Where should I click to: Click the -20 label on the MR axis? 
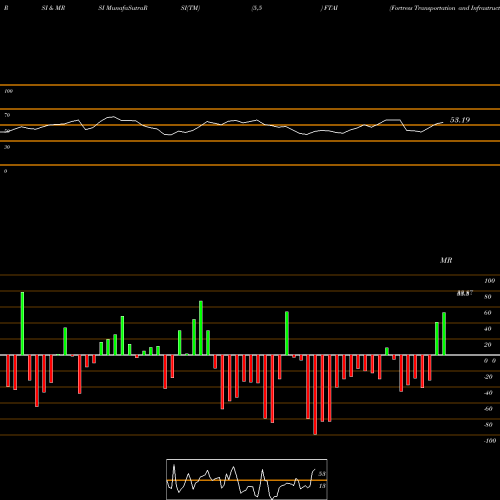488,377
